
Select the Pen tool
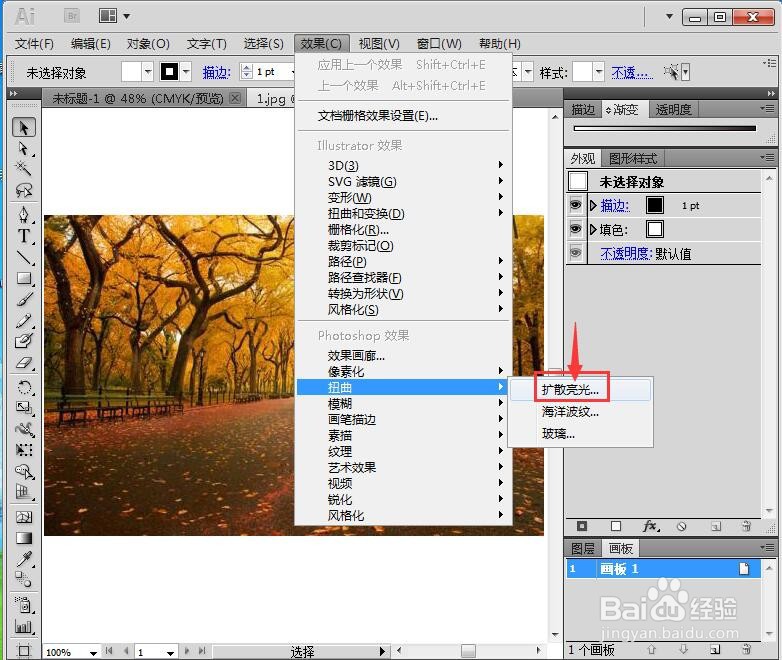click(23, 215)
